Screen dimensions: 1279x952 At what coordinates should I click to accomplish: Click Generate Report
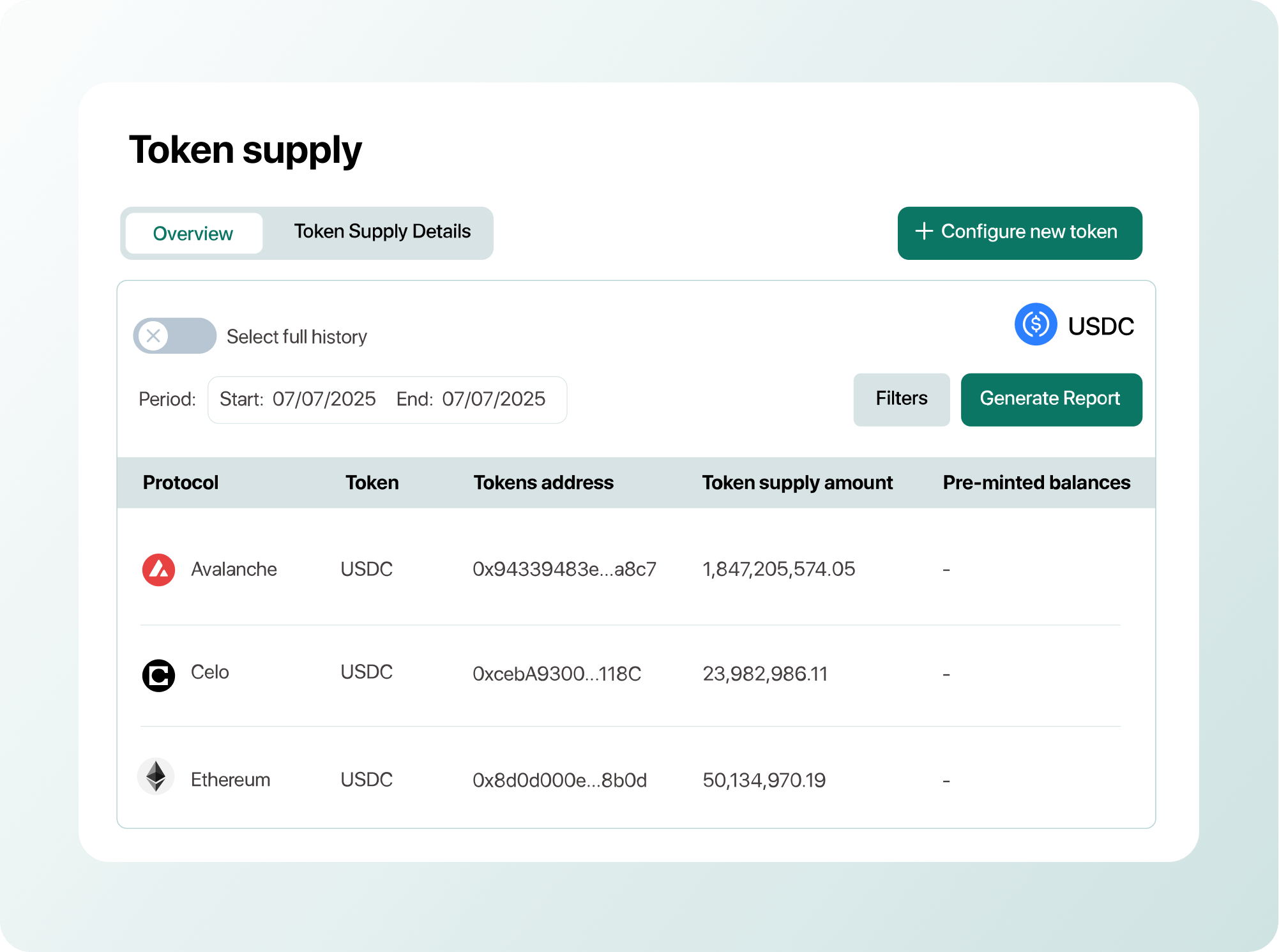(x=1050, y=399)
